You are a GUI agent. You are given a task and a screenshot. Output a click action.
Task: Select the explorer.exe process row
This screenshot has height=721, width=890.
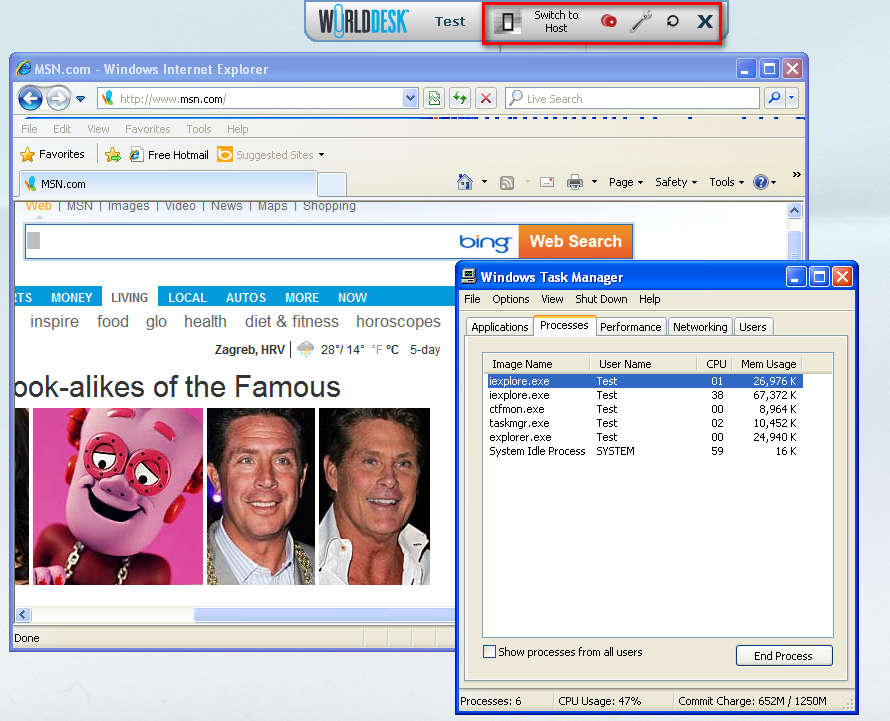(x=645, y=437)
